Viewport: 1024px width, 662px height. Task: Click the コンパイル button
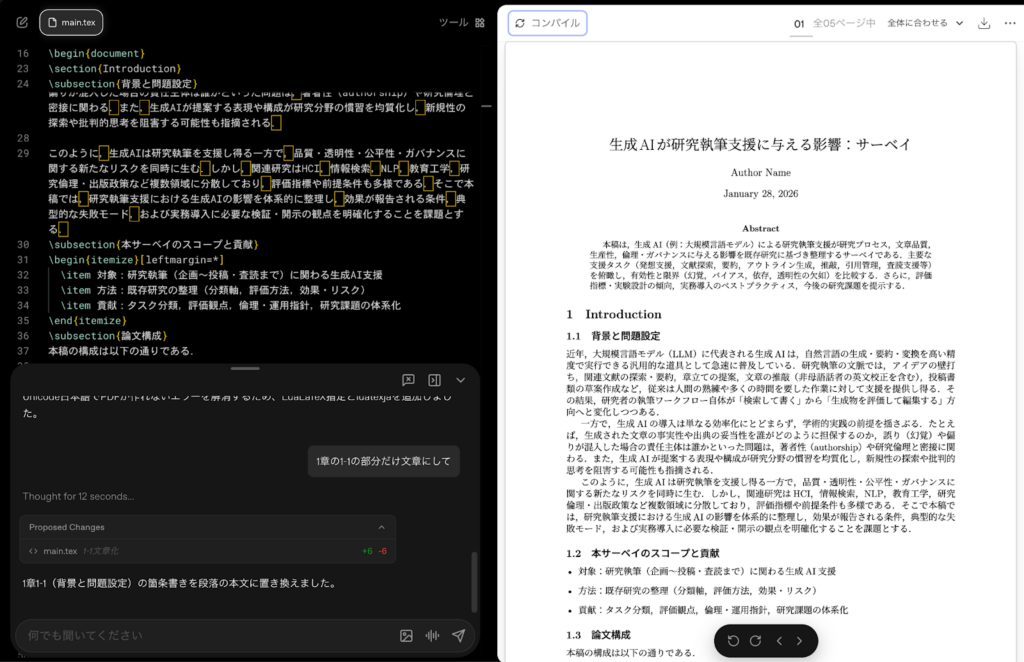coord(548,22)
